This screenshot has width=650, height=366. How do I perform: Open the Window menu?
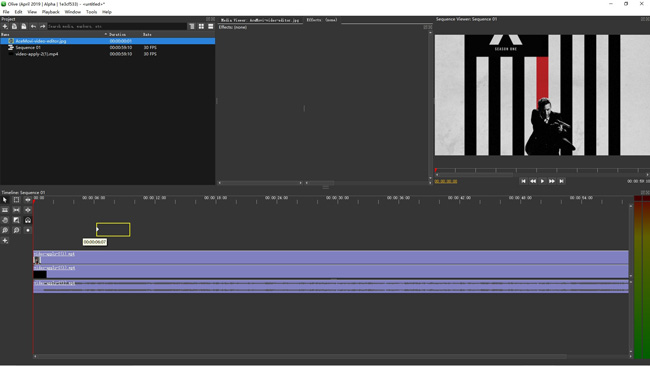point(73,12)
